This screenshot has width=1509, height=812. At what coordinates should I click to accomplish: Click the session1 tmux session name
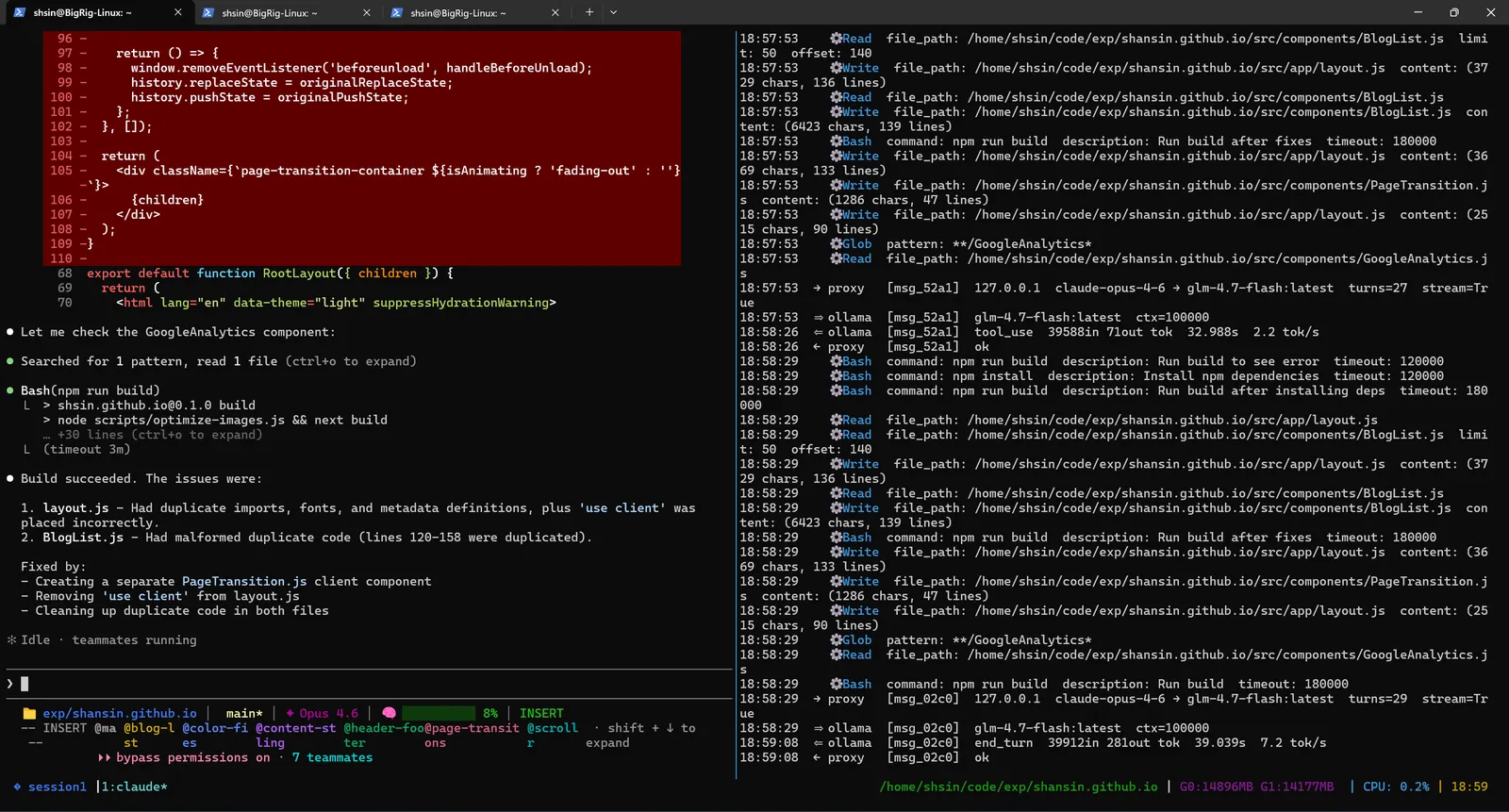[x=58, y=787]
